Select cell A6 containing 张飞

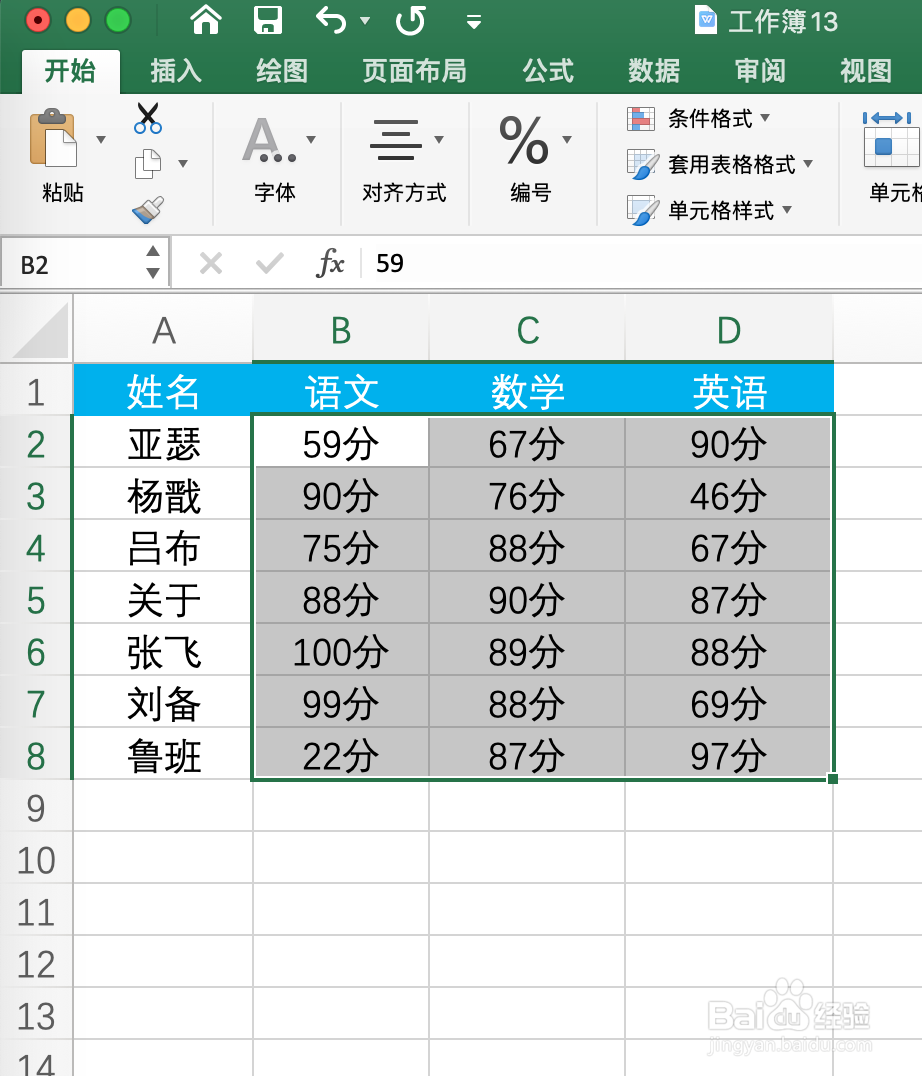[162, 651]
